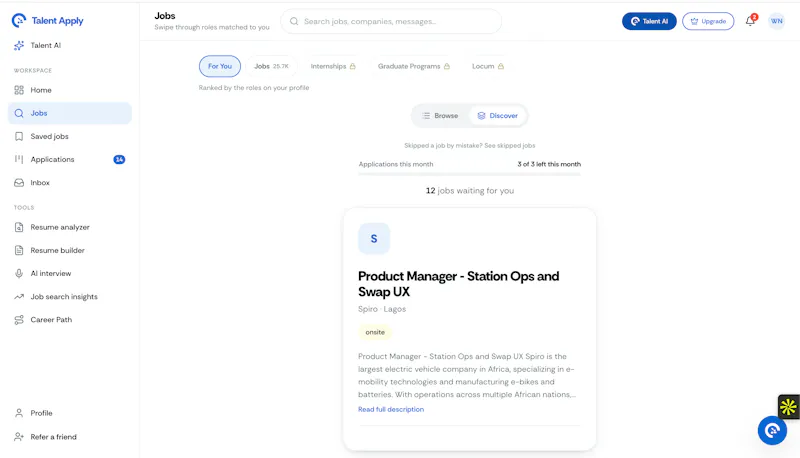Select Jobs in the sidebar
This screenshot has height=458, width=800.
pyautogui.click(x=70, y=113)
